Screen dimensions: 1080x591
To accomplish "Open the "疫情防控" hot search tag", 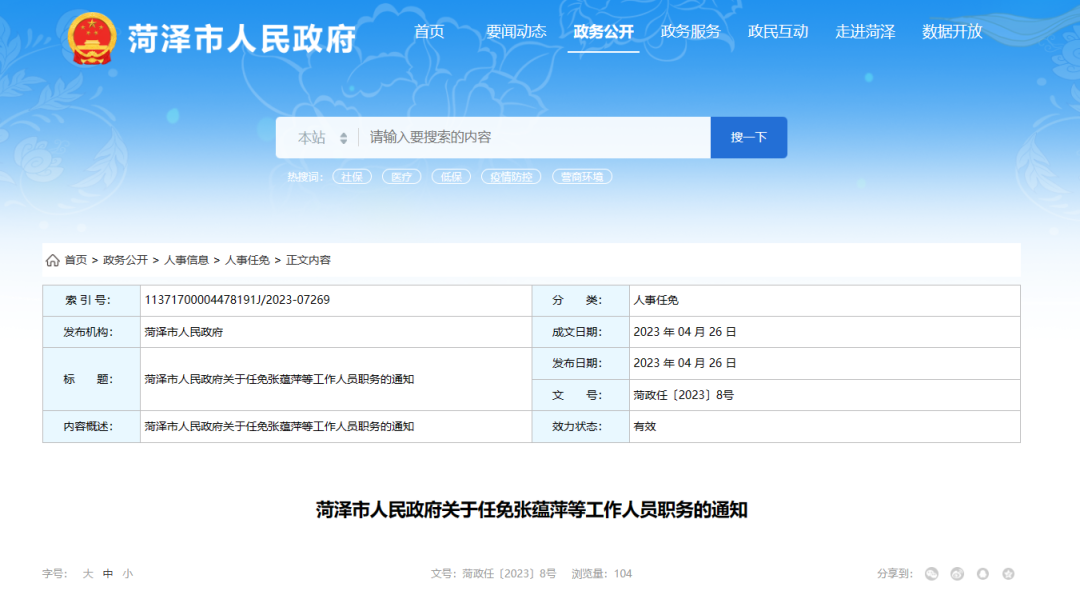I will [512, 175].
